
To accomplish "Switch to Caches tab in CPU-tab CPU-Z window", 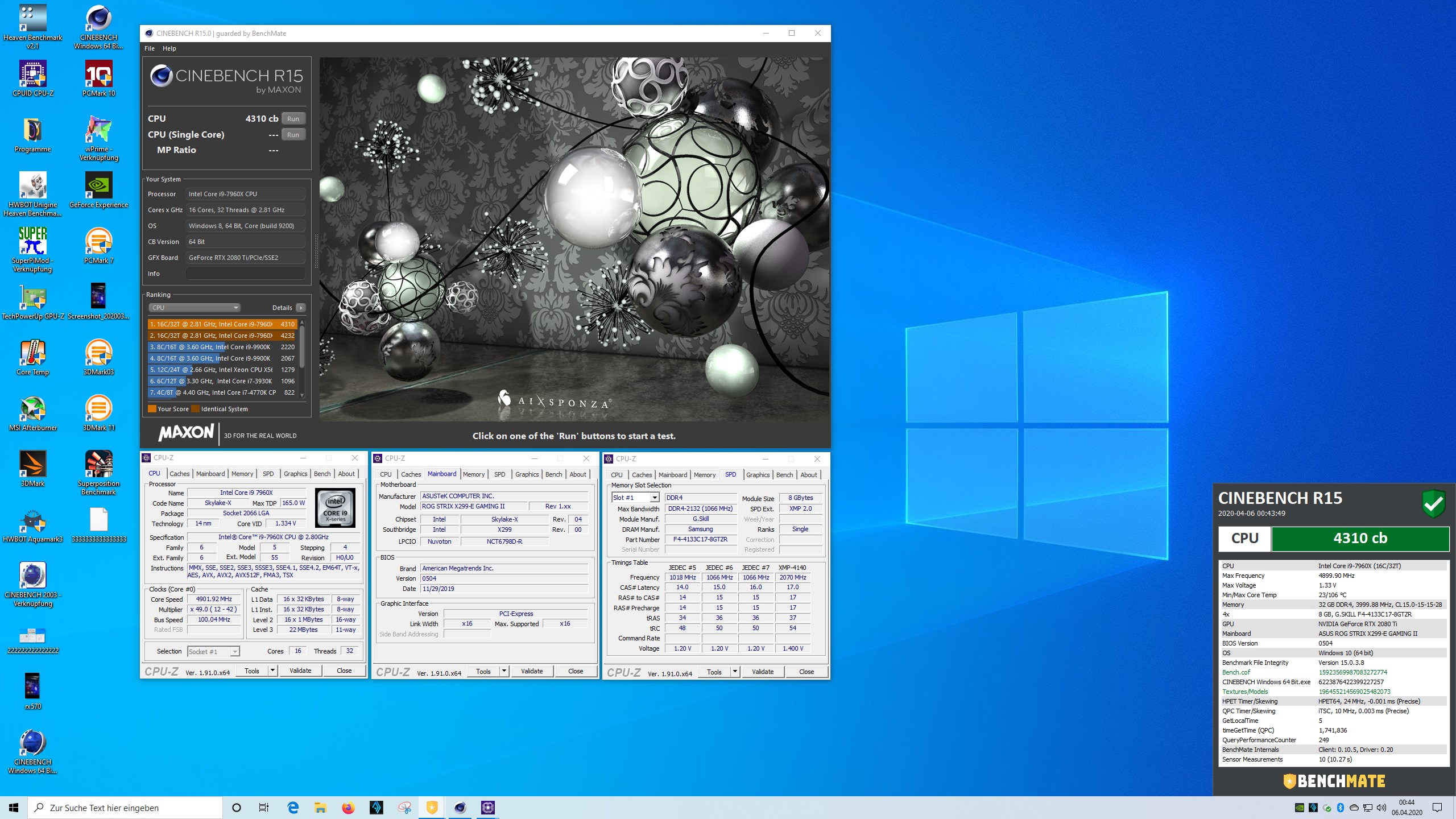I will 180,474.
